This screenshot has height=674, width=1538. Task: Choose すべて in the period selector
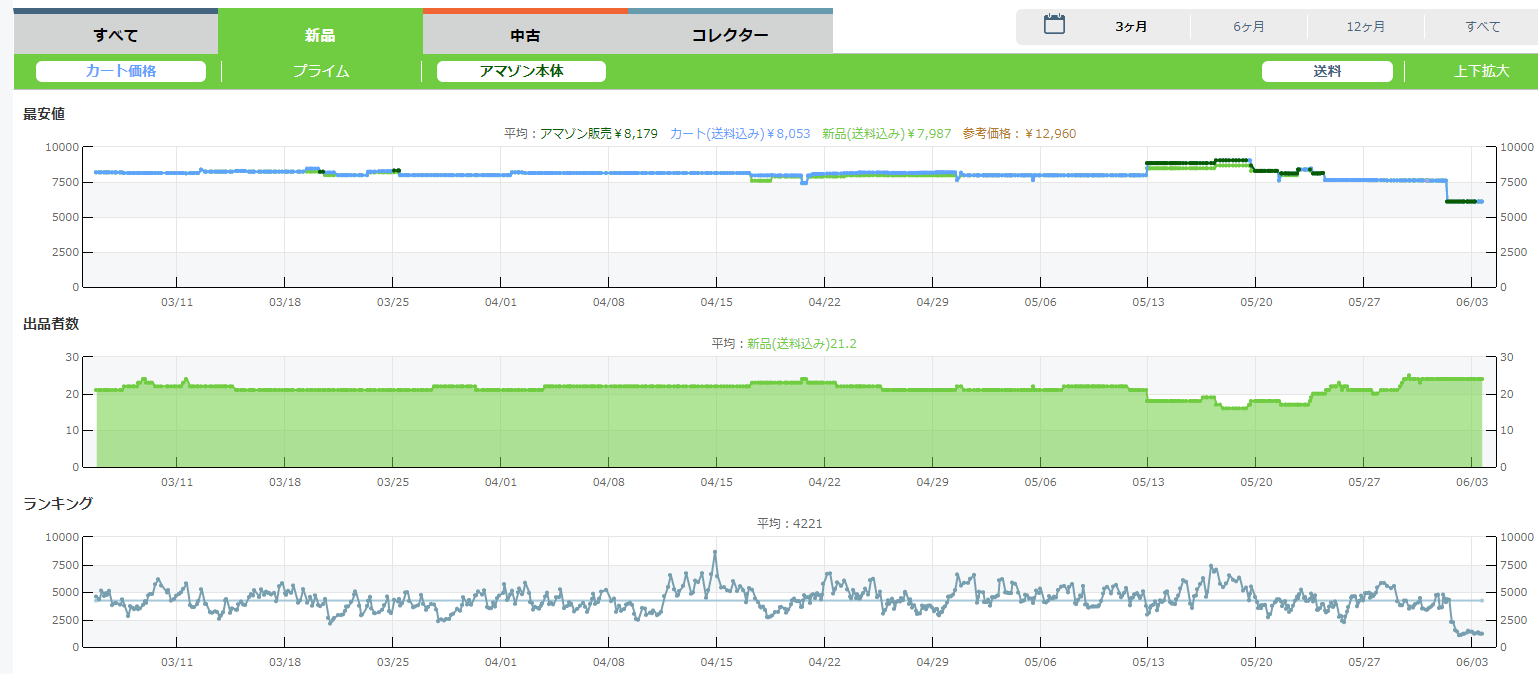(x=1482, y=27)
